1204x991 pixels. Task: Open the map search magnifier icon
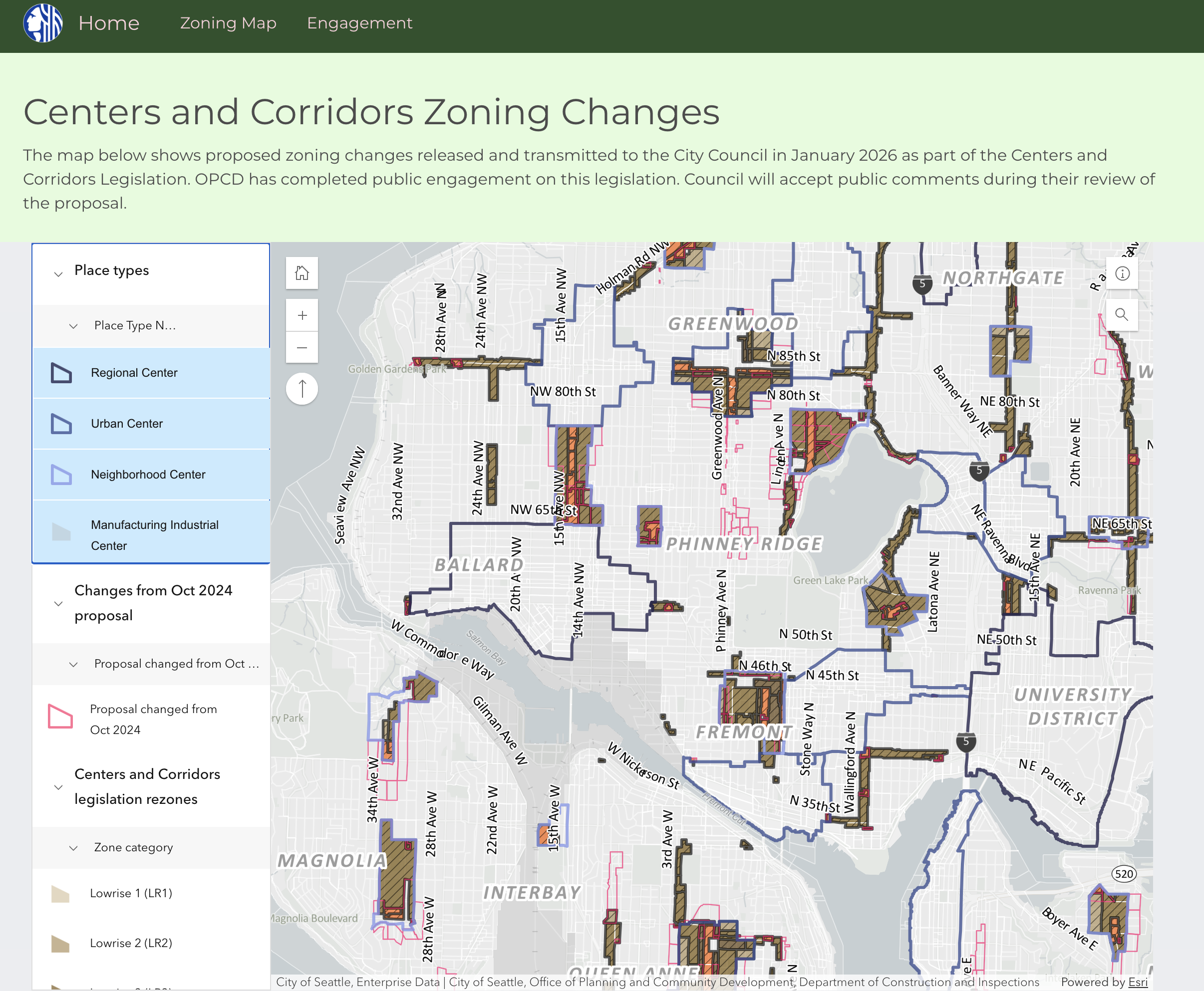click(1122, 314)
